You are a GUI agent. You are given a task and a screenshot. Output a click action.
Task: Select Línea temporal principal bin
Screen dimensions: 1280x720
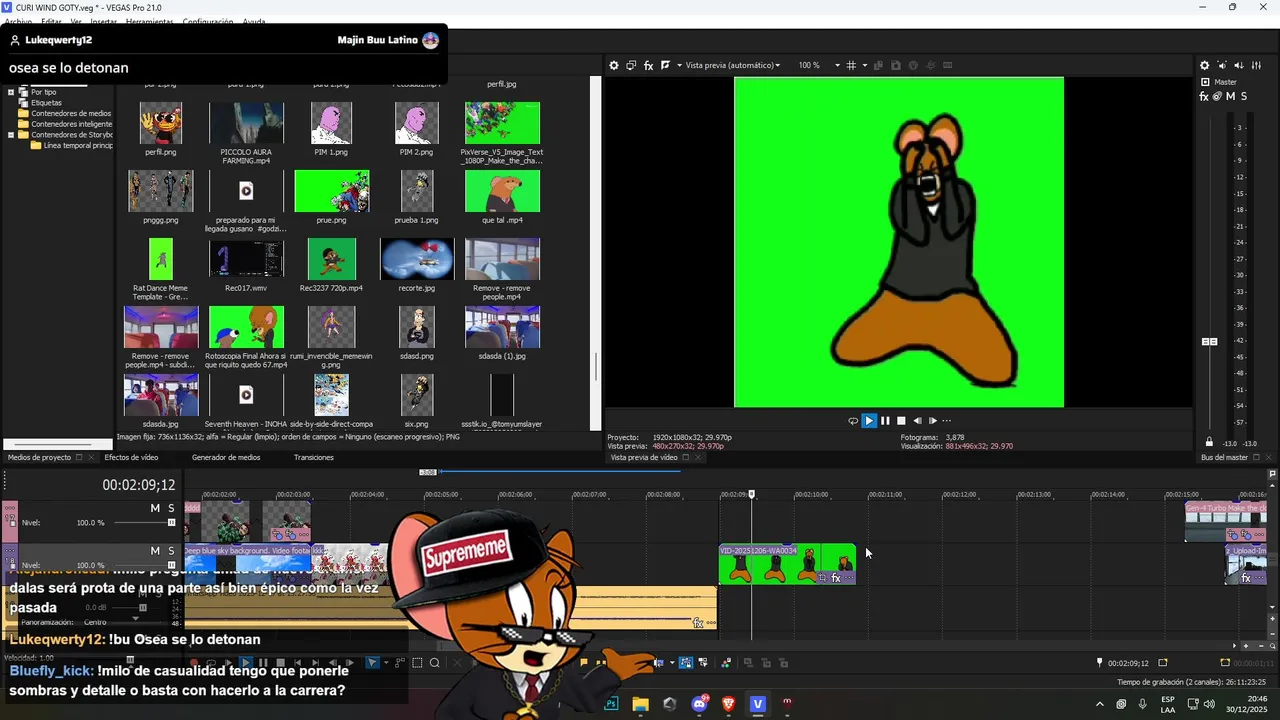pyautogui.click(x=77, y=146)
